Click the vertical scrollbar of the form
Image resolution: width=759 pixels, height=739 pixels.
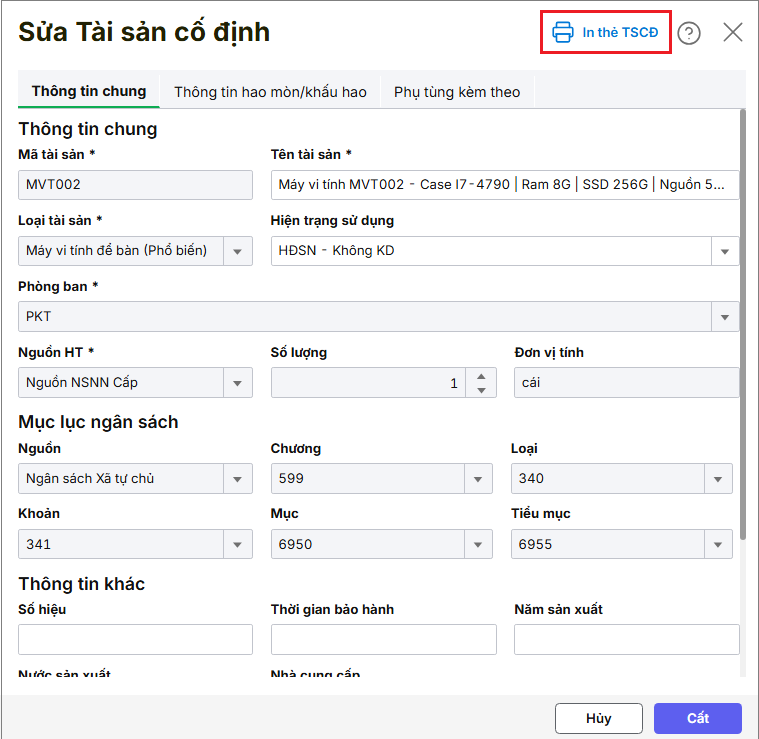[x=743, y=324]
